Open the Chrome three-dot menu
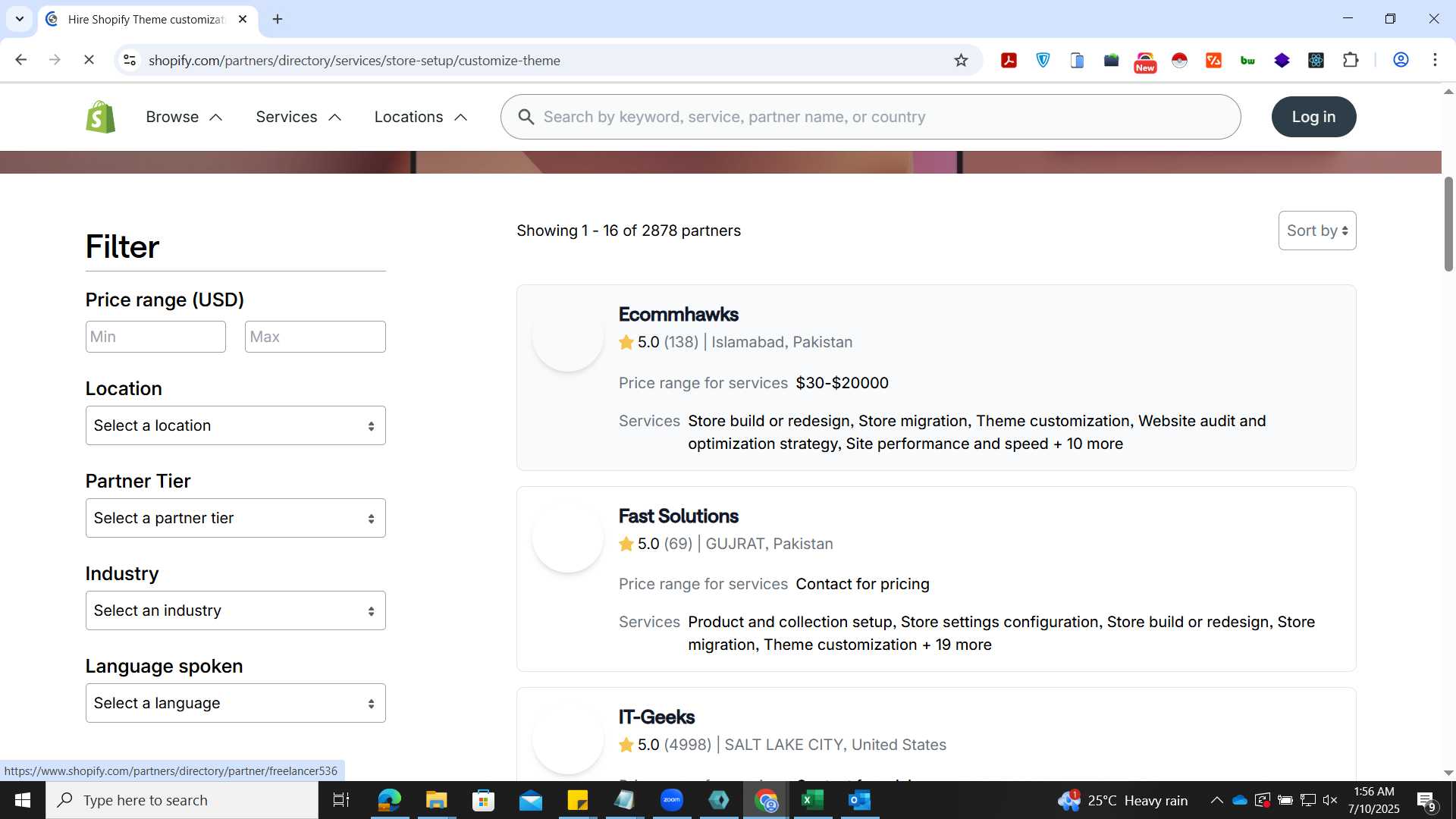This screenshot has width=1456, height=819. tap(1435, 60)
